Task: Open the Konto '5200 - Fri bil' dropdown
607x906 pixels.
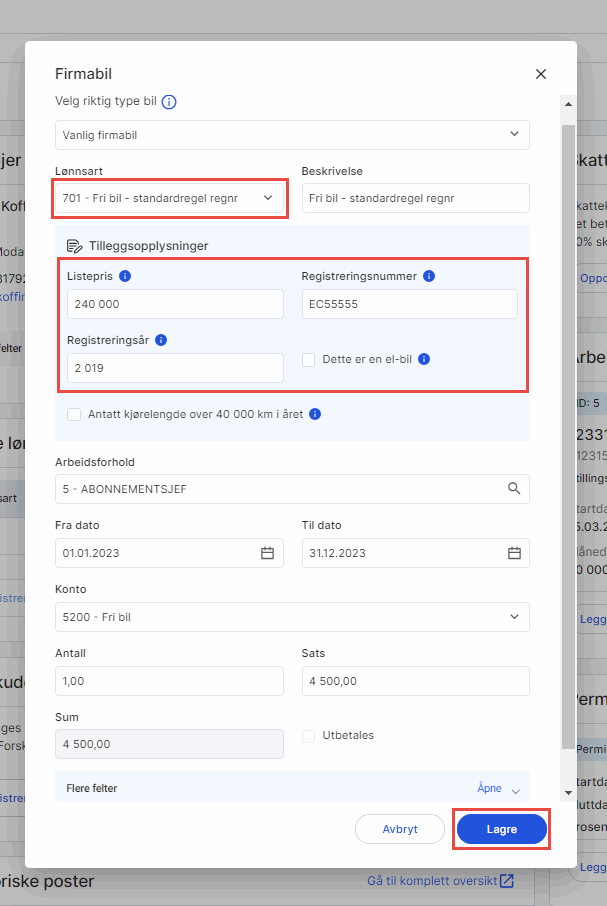Action: coord(292,617)
